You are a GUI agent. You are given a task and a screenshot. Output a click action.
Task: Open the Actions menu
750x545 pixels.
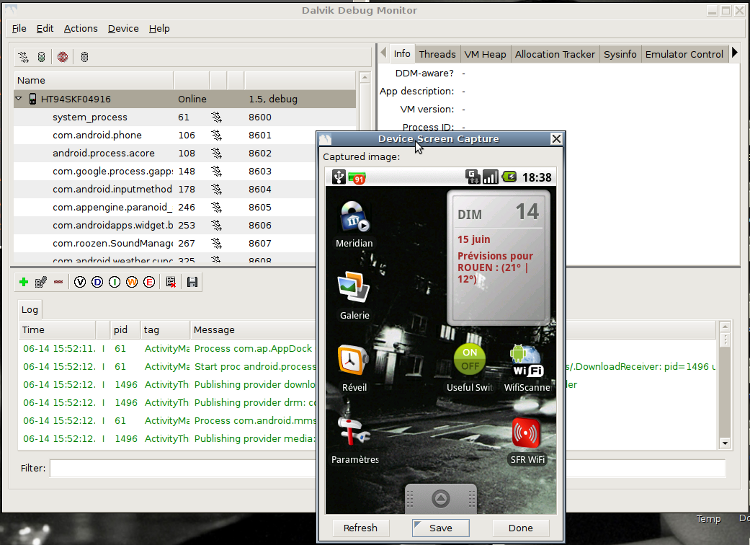pos(81,29)
